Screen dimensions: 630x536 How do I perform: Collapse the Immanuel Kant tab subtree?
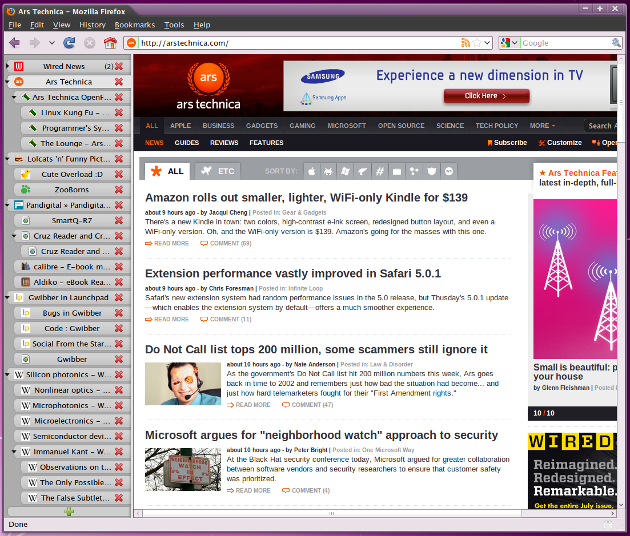(14, 452)
